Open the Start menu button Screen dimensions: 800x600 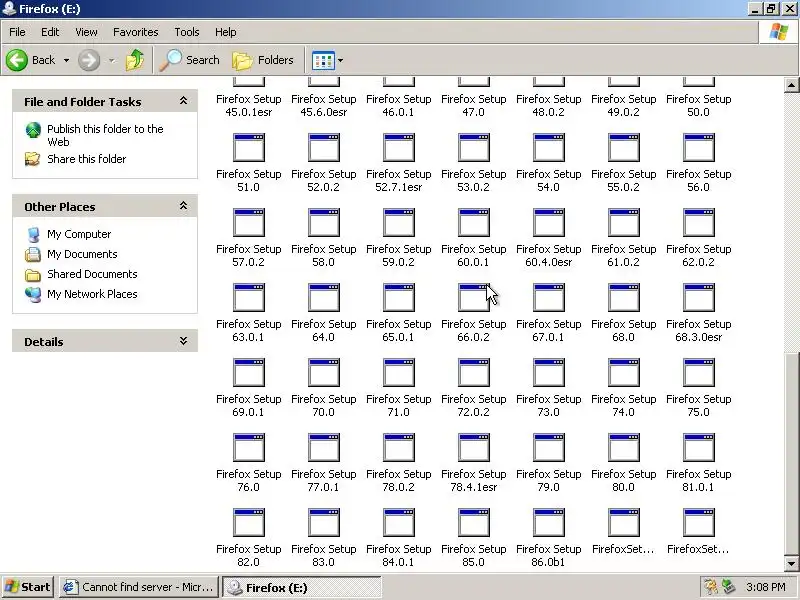pyautogui.click(x=29, y=587)
